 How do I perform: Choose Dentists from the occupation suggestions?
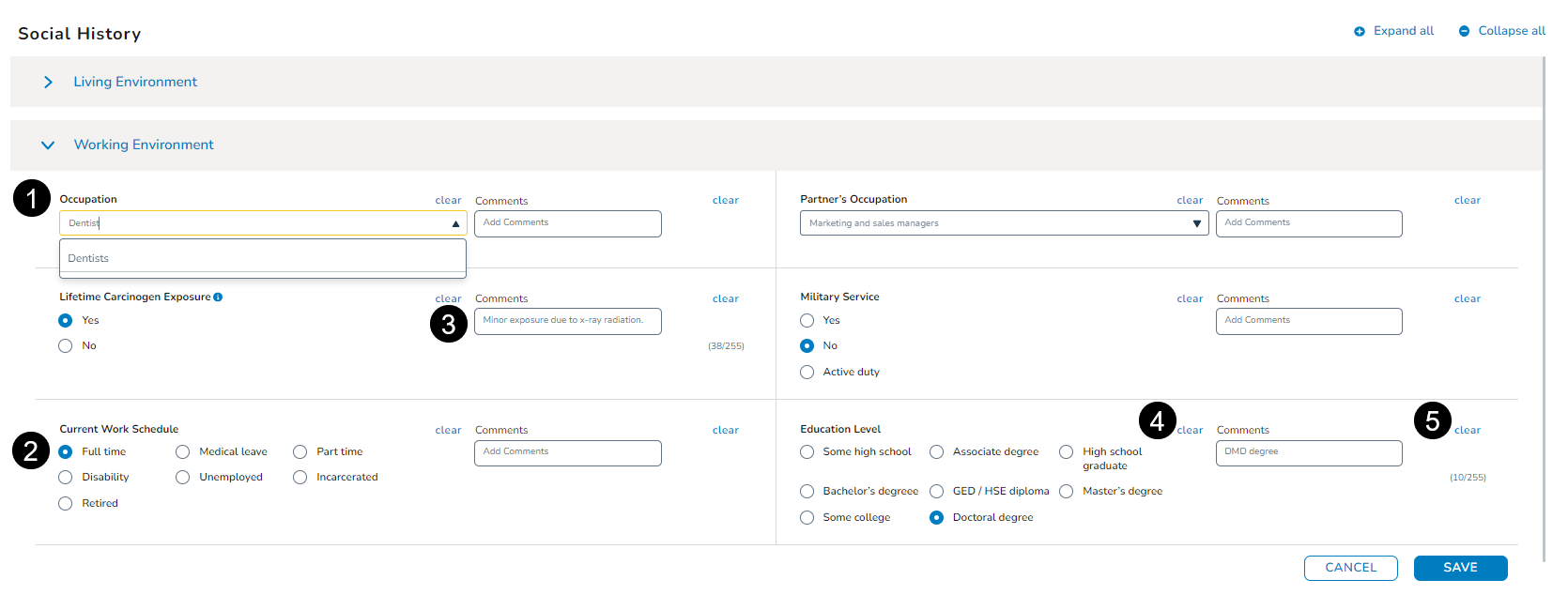(89, 258)
